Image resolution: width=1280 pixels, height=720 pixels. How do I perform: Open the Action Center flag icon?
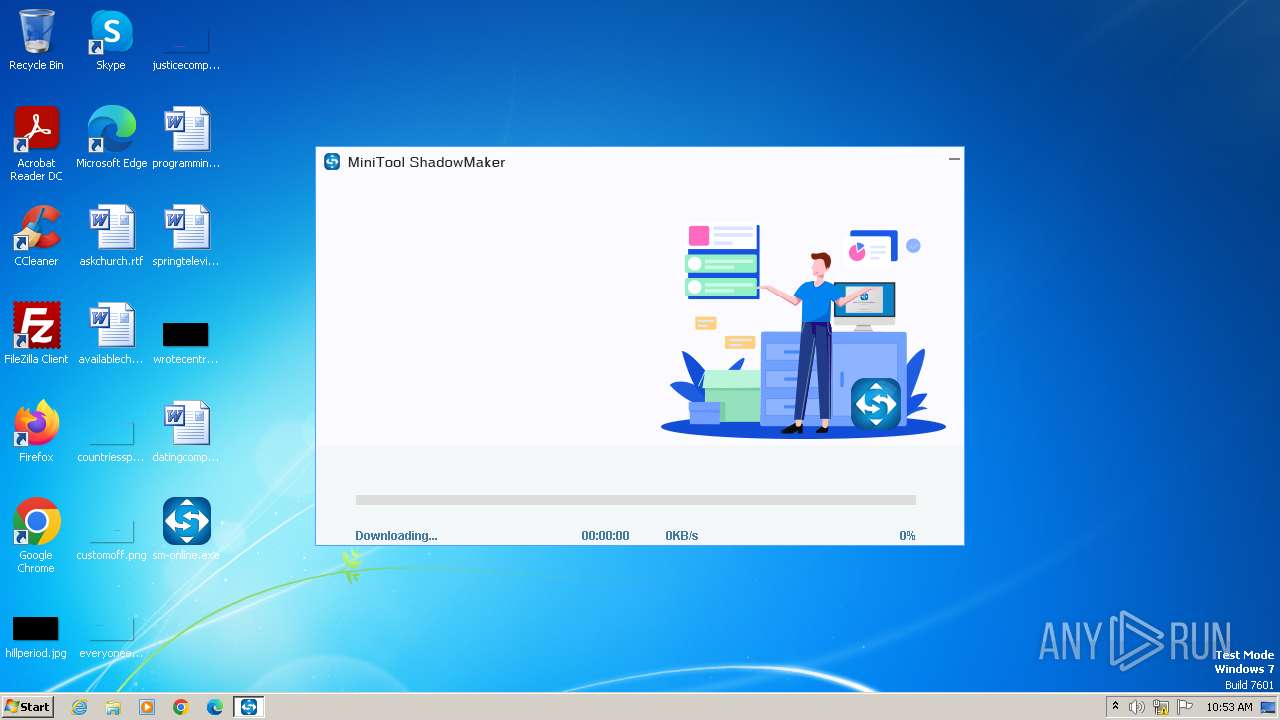tap(1185, 707)
